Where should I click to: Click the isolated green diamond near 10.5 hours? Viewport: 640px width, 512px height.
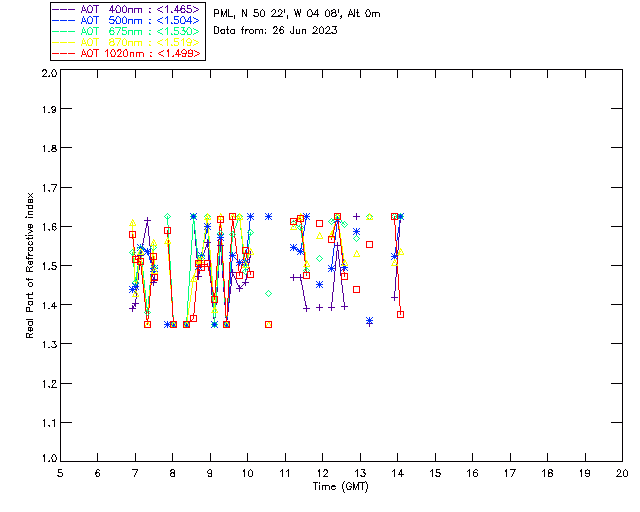click(x=268, y=293)
